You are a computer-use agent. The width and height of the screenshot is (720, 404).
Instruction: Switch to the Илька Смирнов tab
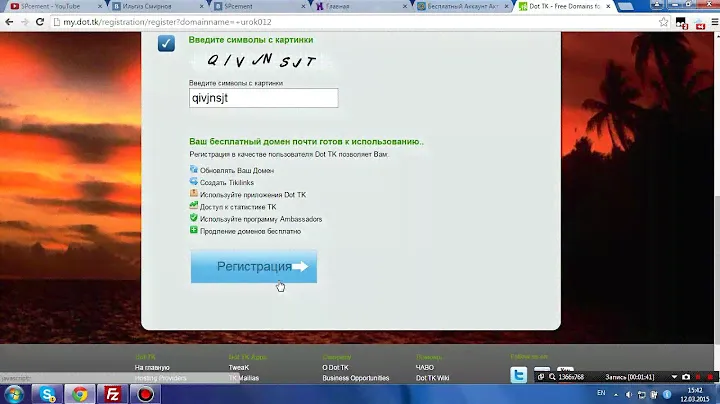pos(147,6)
